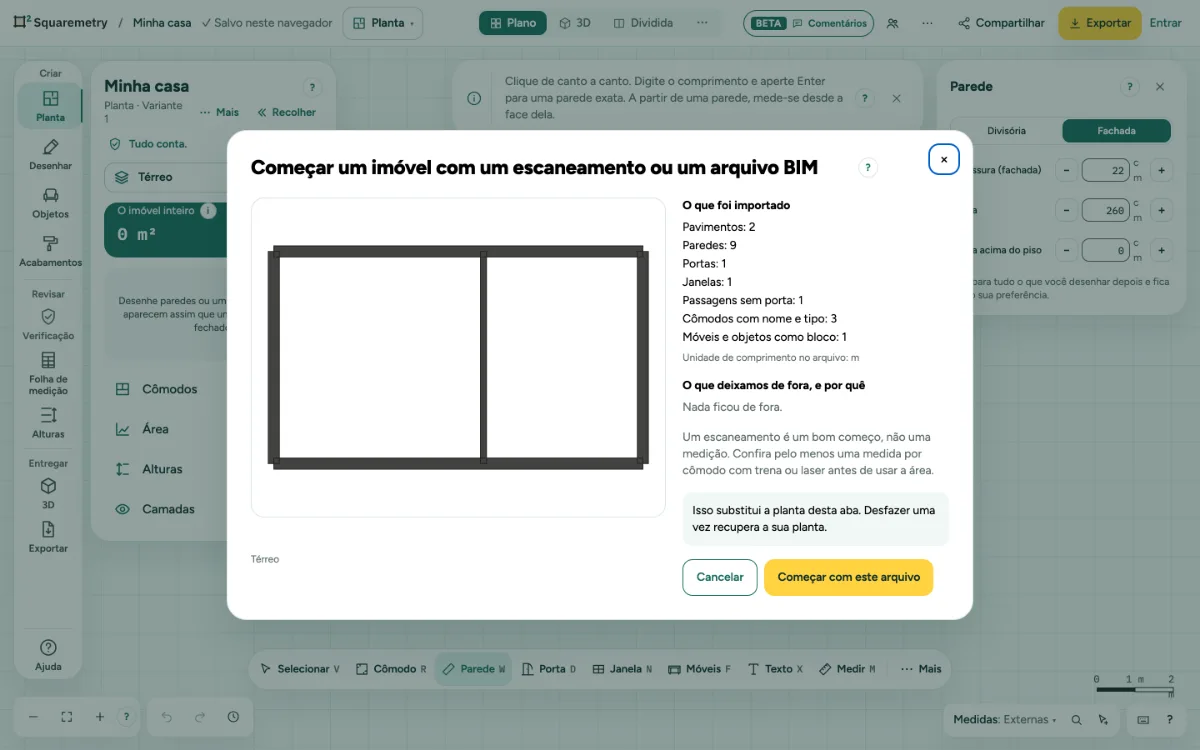The height and width of the screenshot is (750, 1200).
Task: Open the help icon beside the dialog title
Action: point(868,168)
